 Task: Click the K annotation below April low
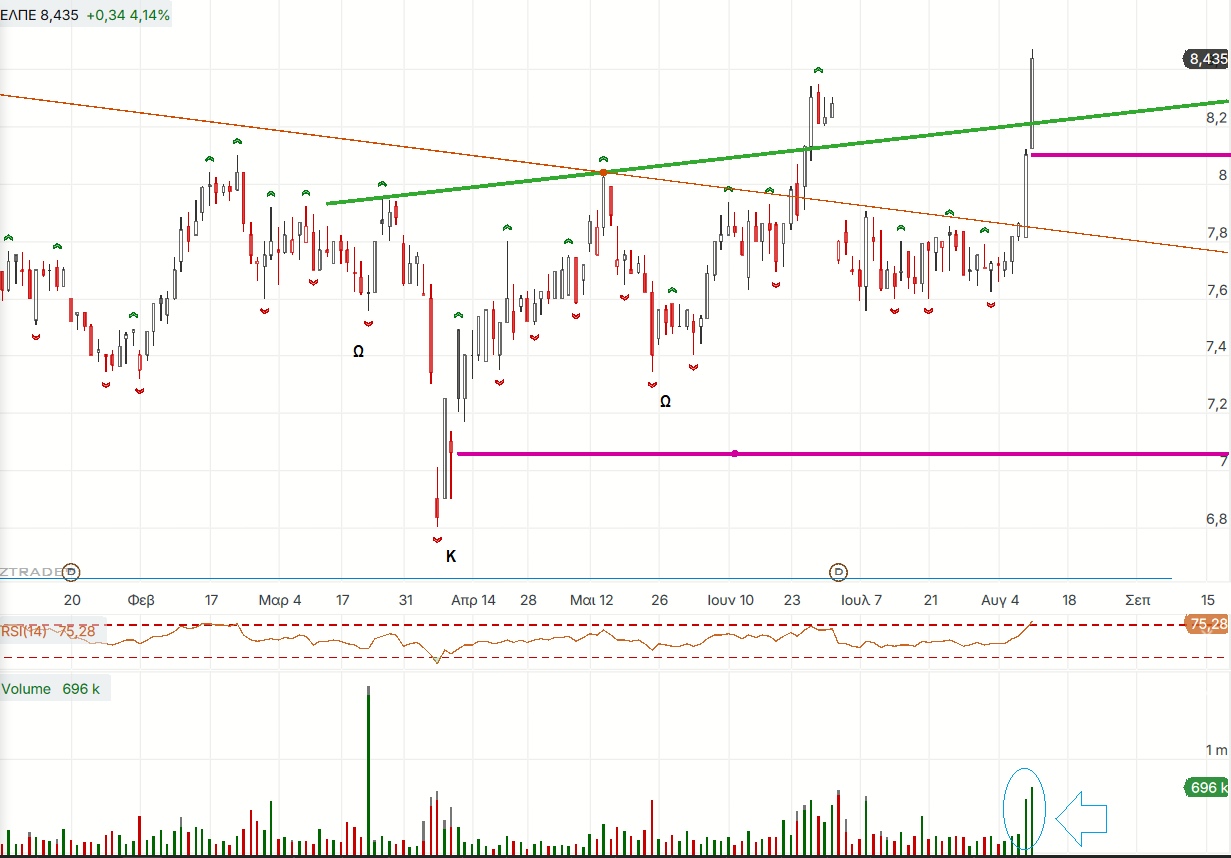450,557
